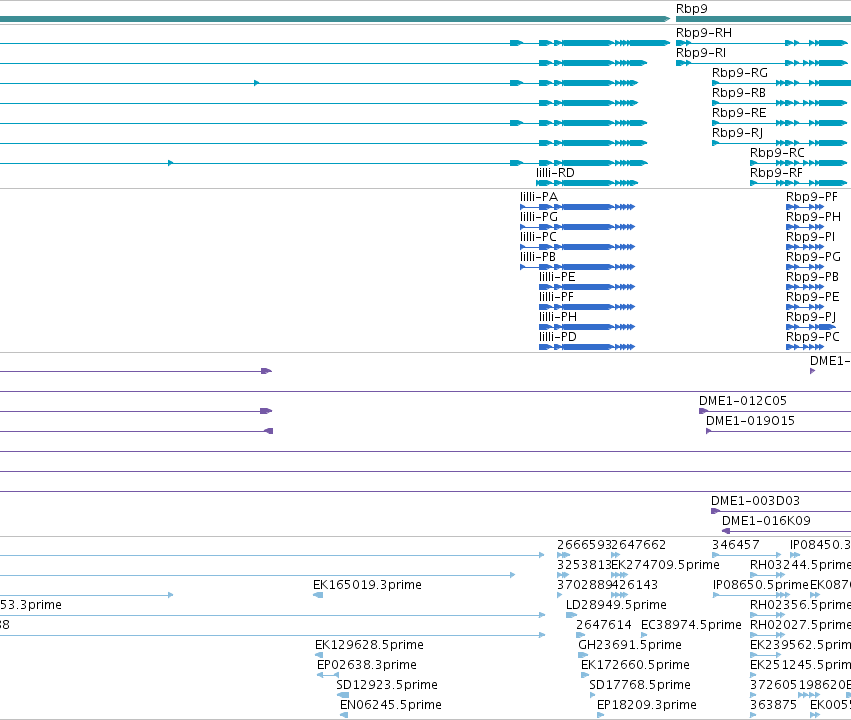The width and height of the screenshot is (851, 720).
Task: Click the Rbp9 gene label
Action: pos(691,9)
